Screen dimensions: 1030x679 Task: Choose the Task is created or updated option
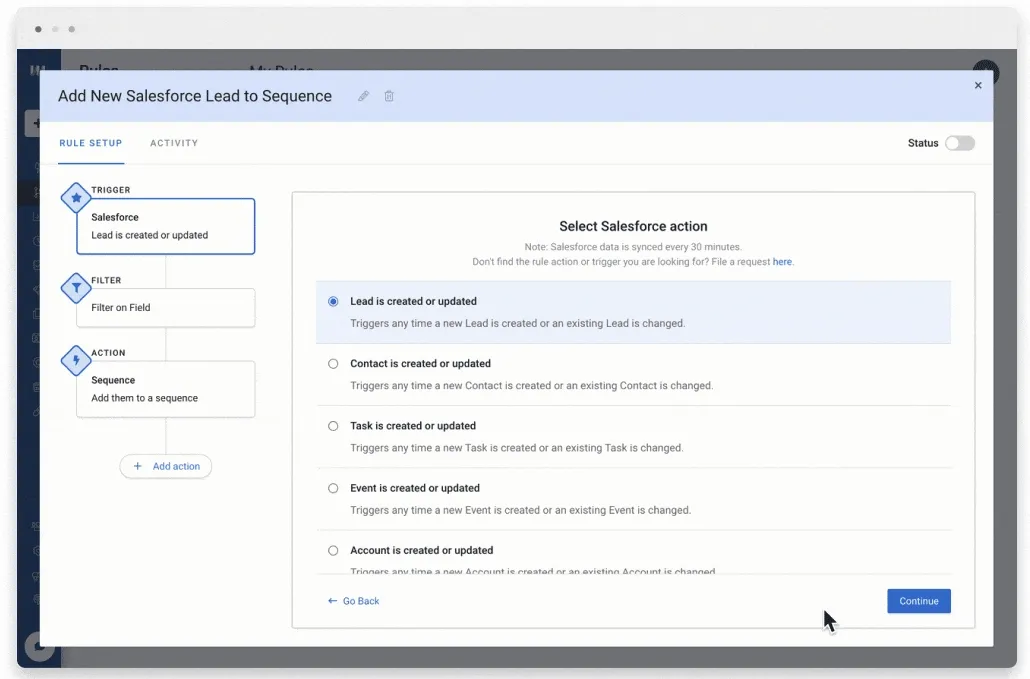pyautogui.click(x=333, y=426)
